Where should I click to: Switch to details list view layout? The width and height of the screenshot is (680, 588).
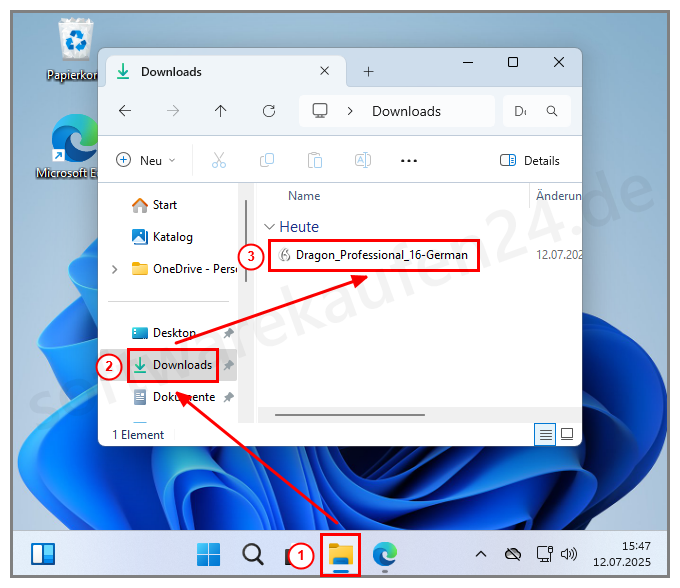tap(546, 434)
